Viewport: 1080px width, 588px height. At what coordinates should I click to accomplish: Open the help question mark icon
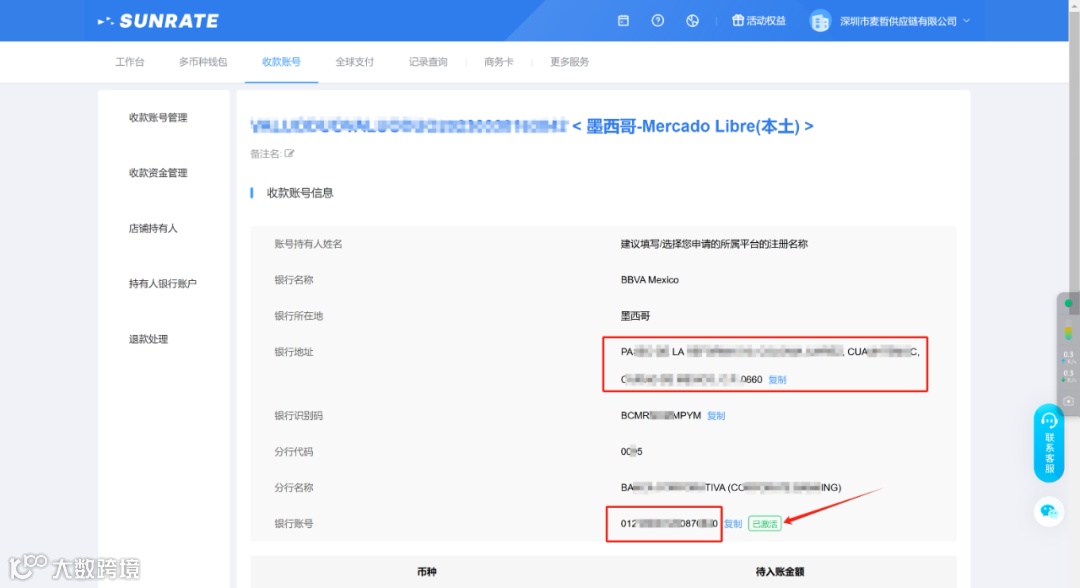[658, 21]
